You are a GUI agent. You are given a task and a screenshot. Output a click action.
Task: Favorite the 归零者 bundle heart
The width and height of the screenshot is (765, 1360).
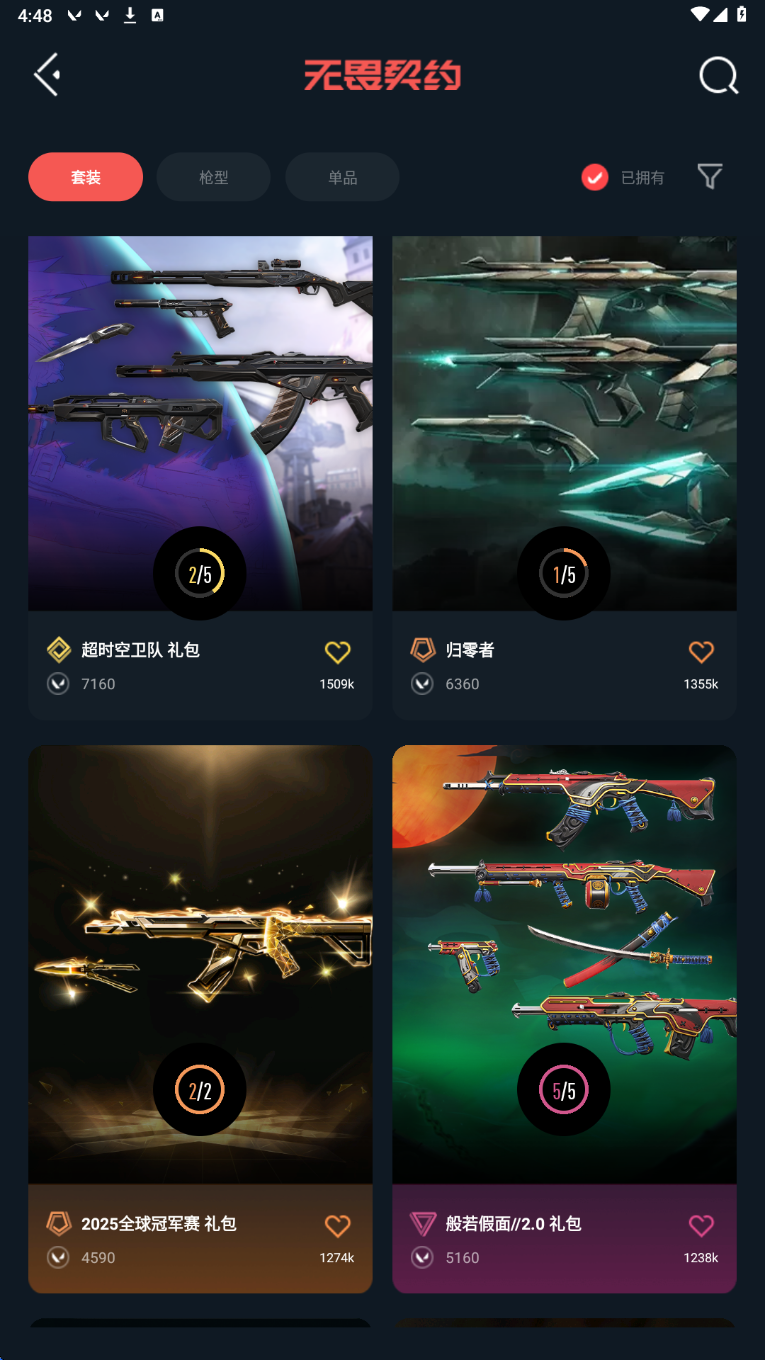pyautogui.click(x=702, y=652)
